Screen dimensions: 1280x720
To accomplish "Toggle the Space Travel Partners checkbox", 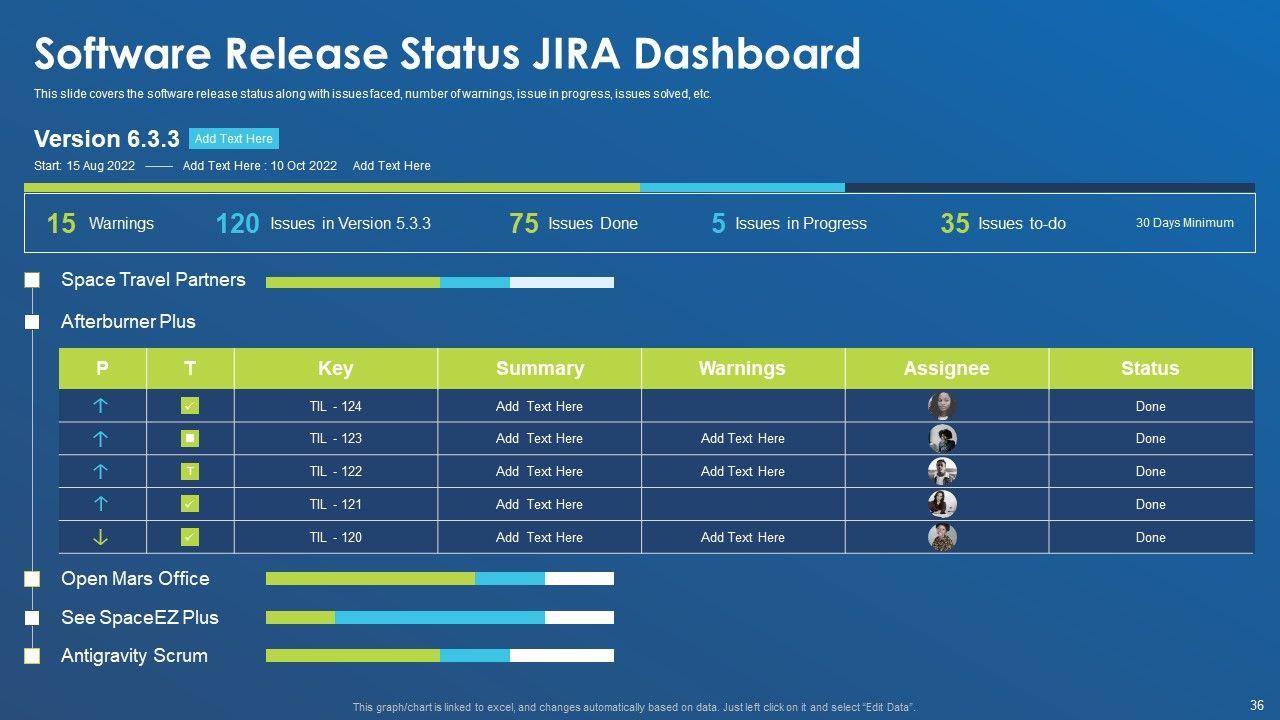I will (x=32, y=280).
